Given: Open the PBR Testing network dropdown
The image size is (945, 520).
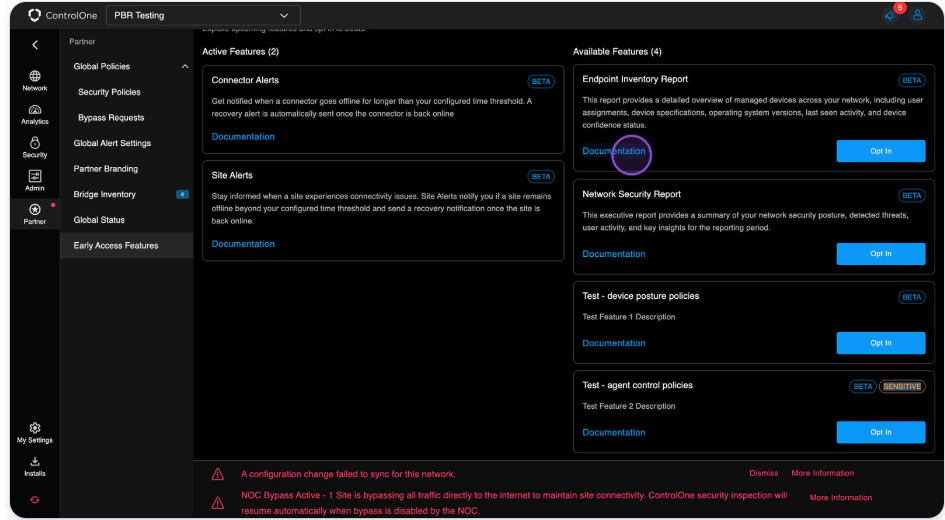Looking at the screenshot, I should (x=203, y=15).
